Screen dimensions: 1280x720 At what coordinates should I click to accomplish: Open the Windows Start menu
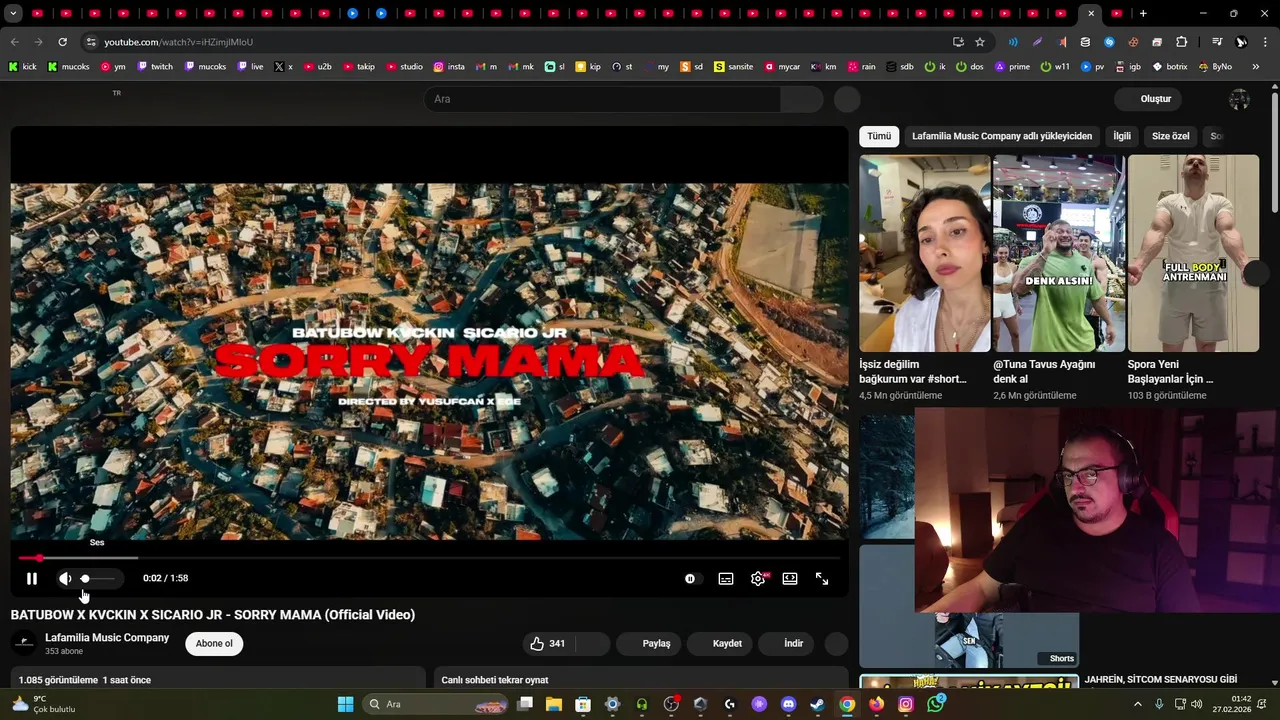[x=345, y=704]
